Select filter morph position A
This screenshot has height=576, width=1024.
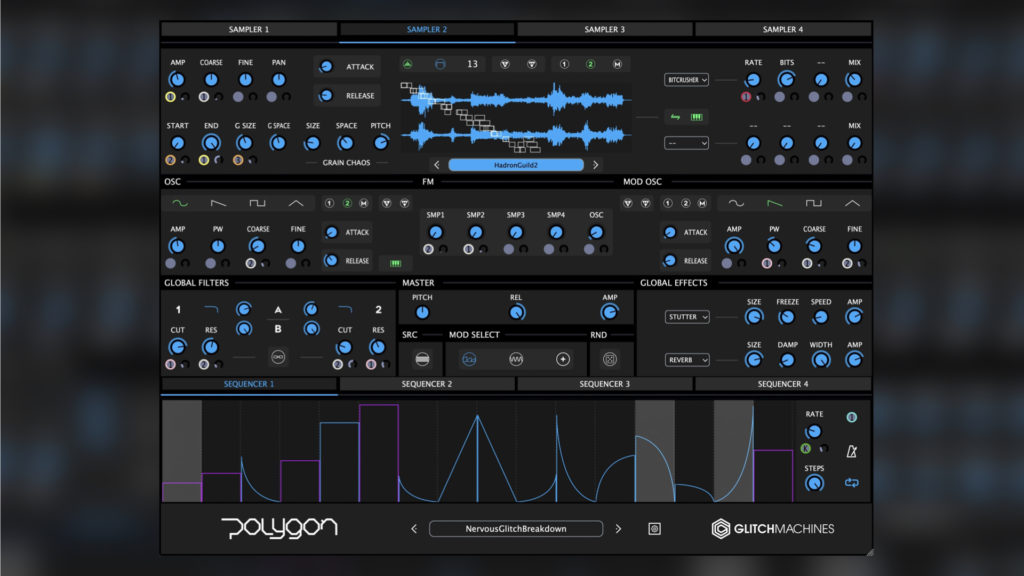coord(278,310)
